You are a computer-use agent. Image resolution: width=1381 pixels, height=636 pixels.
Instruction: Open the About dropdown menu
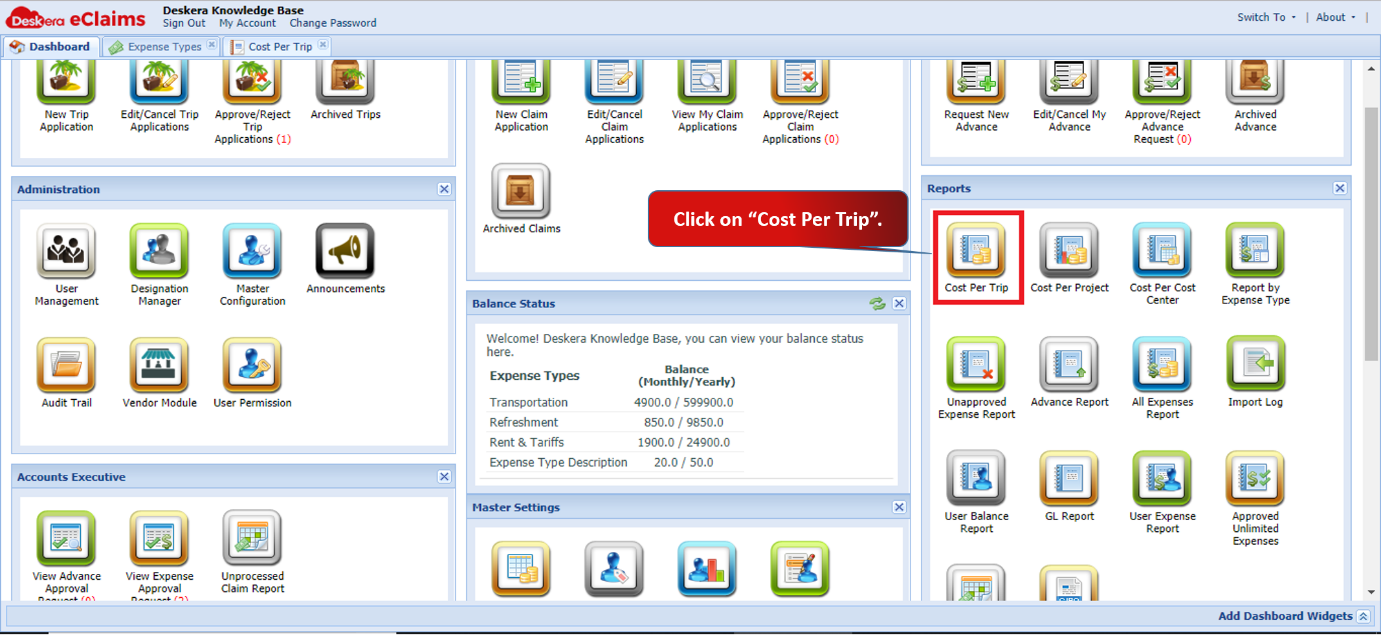(x=1336, y=17)
